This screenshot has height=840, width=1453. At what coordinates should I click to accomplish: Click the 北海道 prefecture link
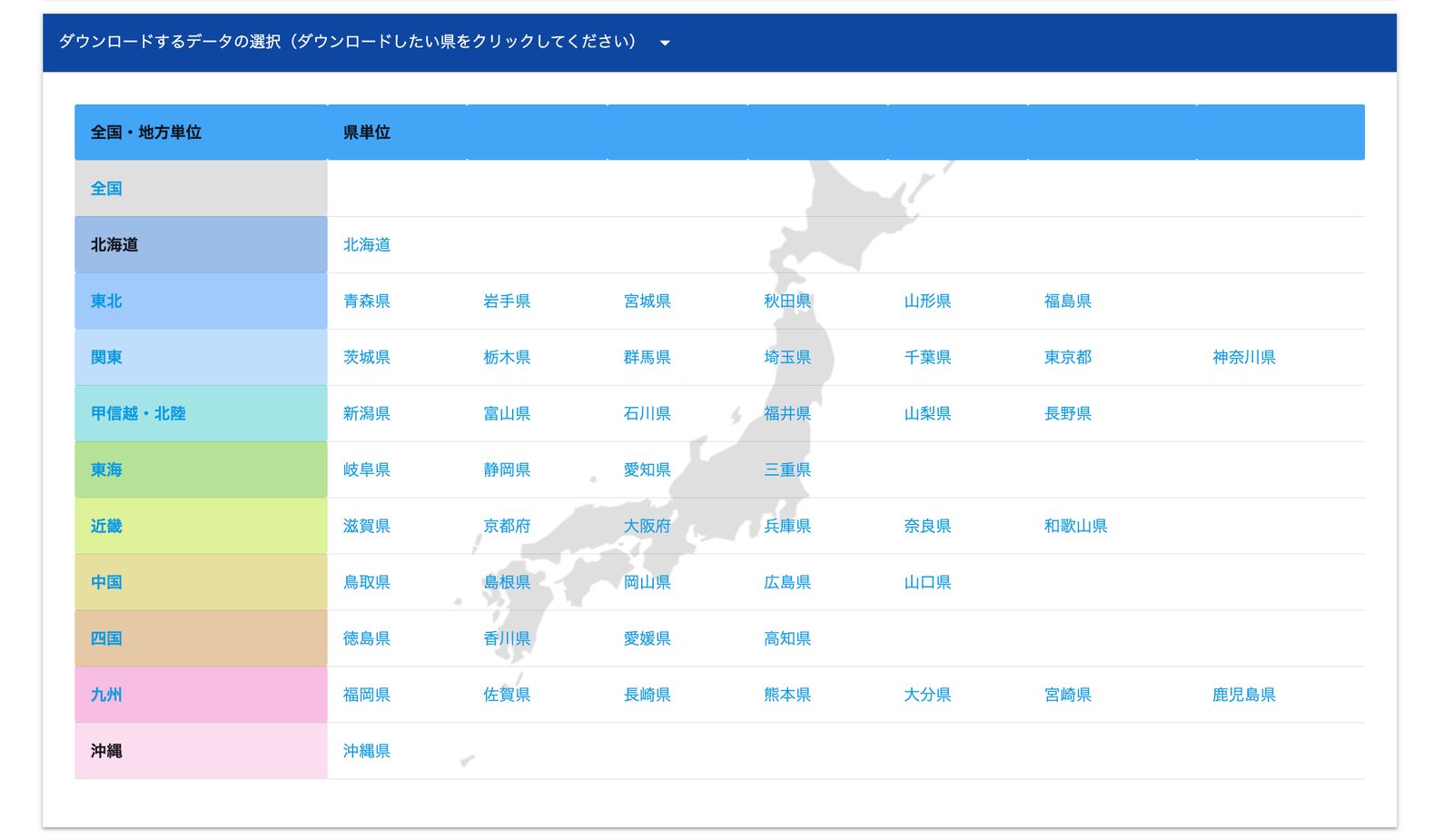coord(367,245)
